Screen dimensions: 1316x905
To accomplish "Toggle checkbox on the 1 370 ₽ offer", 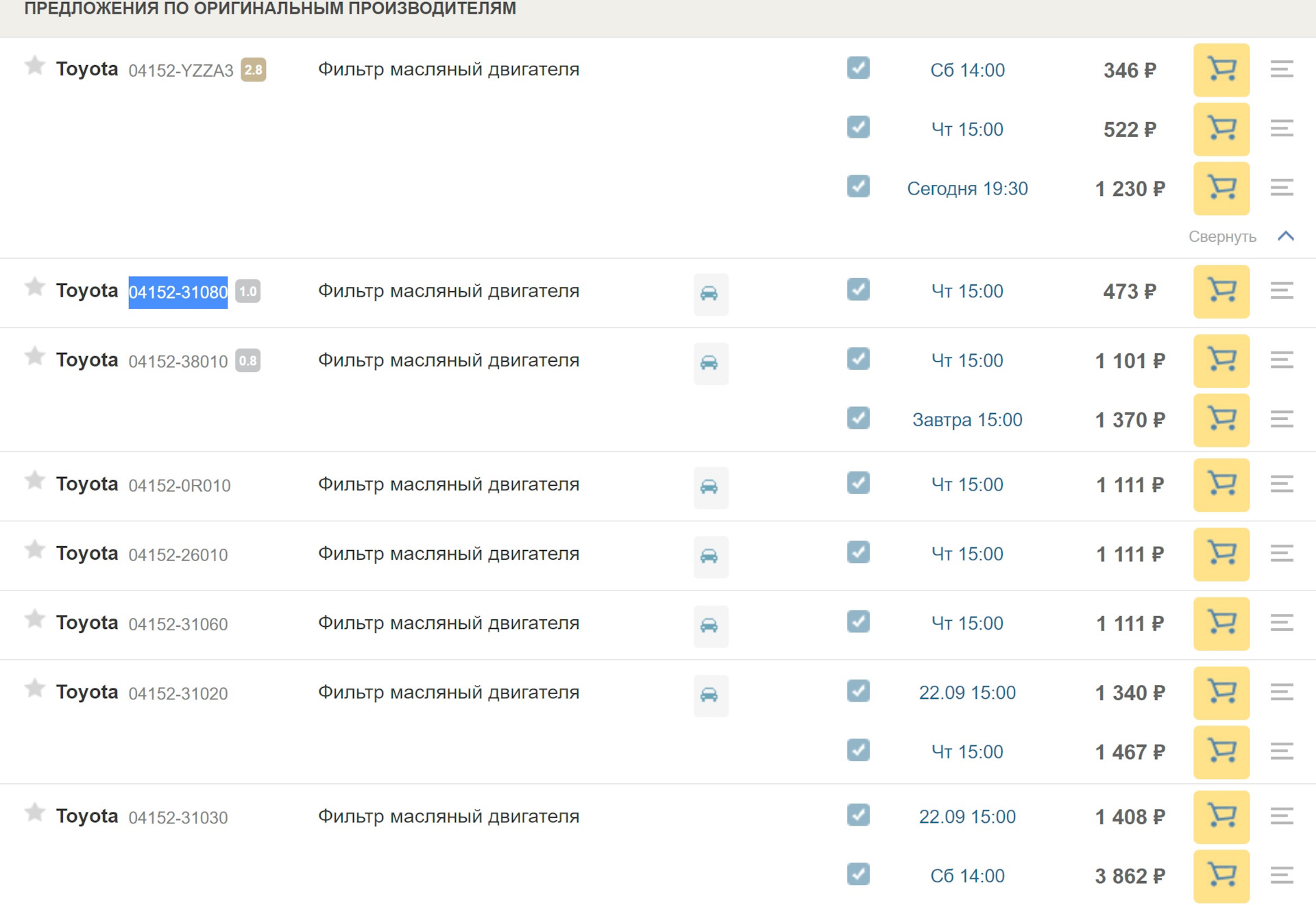I will (x=858, y=418).
